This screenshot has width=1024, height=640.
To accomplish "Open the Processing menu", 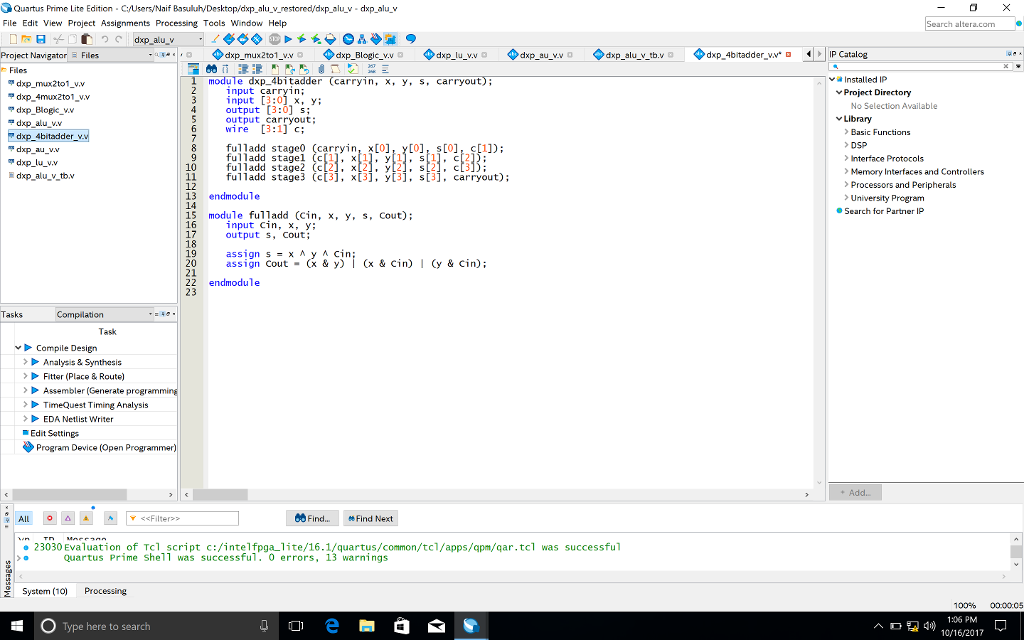I will tap(176, 22).
